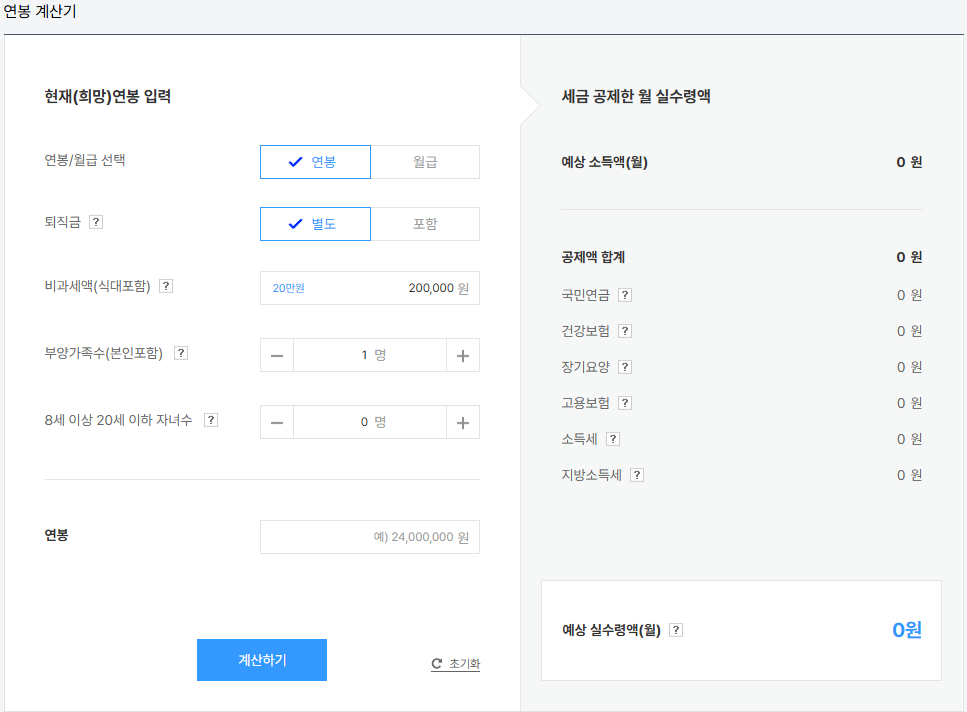Show help for 고용보험 deduction
Screen dimensions: 967x712
pyautogui.click(x=625, y=403)
